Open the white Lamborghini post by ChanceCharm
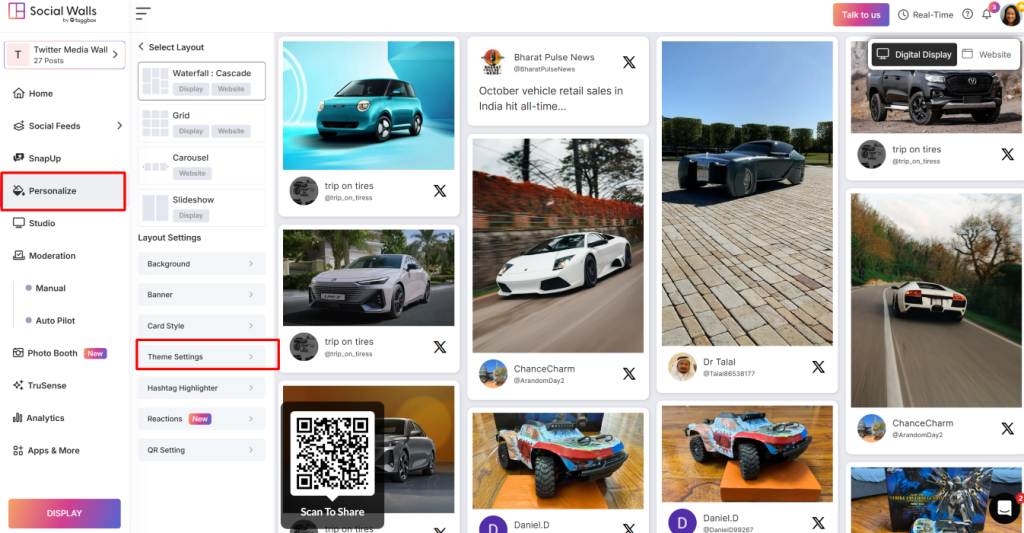 tap(558, 246)
